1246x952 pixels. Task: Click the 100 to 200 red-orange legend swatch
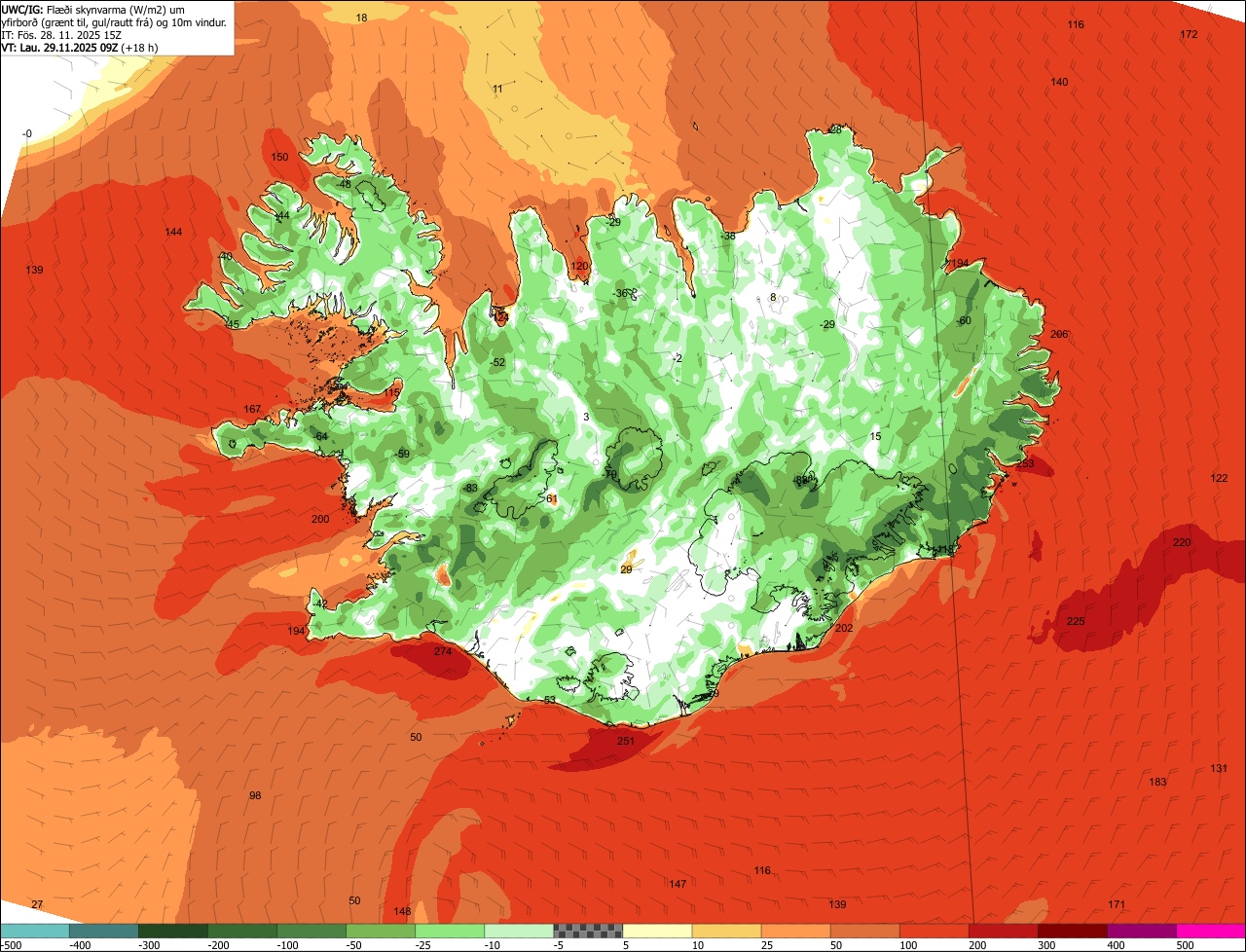tap(934, 930)
